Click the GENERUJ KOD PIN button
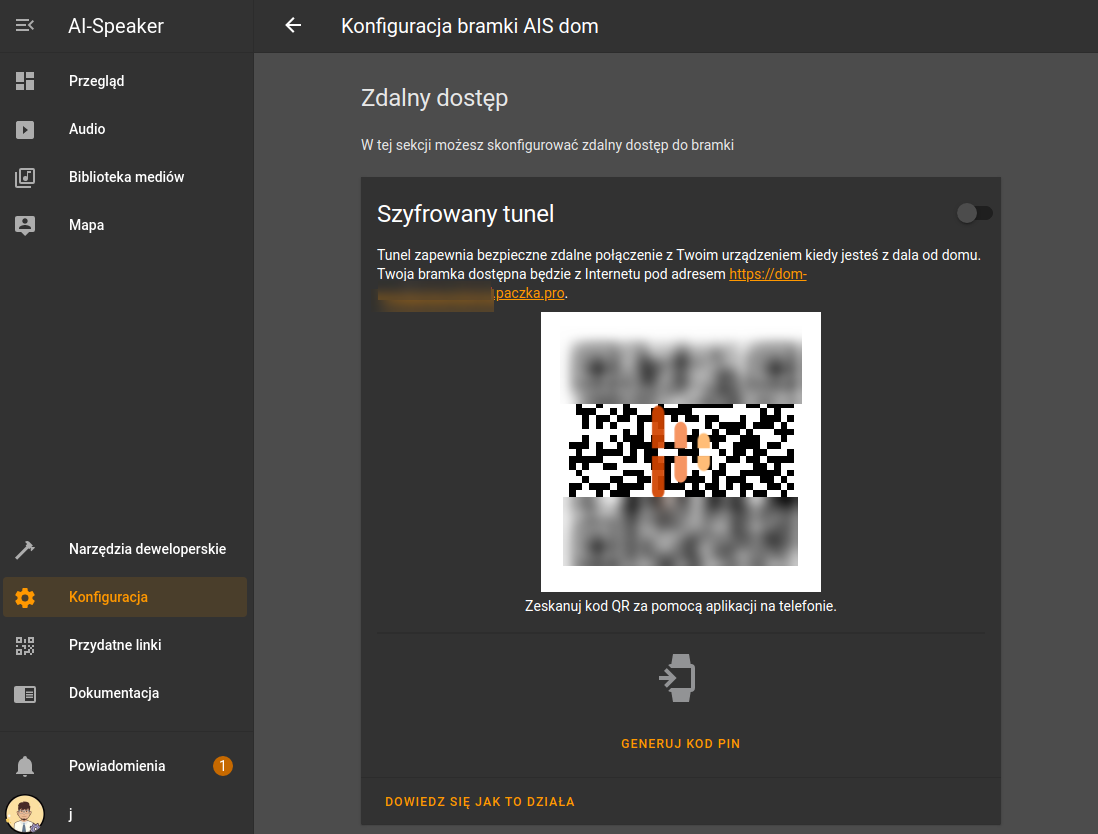This screenshot has height=834, width=1098. (x=680, y=744)
